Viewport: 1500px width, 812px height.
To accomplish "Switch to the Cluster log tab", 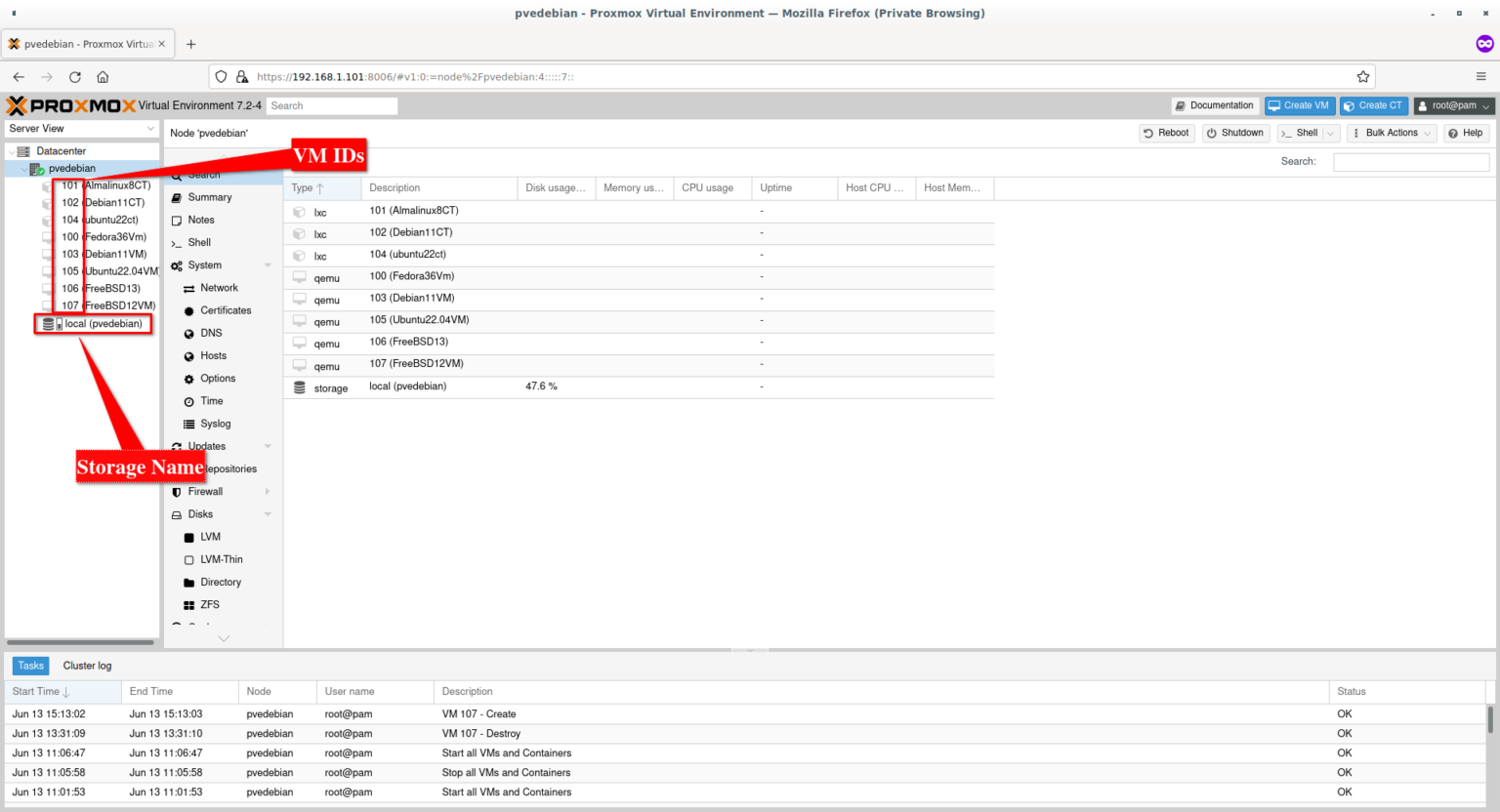I will coord(87,665).
